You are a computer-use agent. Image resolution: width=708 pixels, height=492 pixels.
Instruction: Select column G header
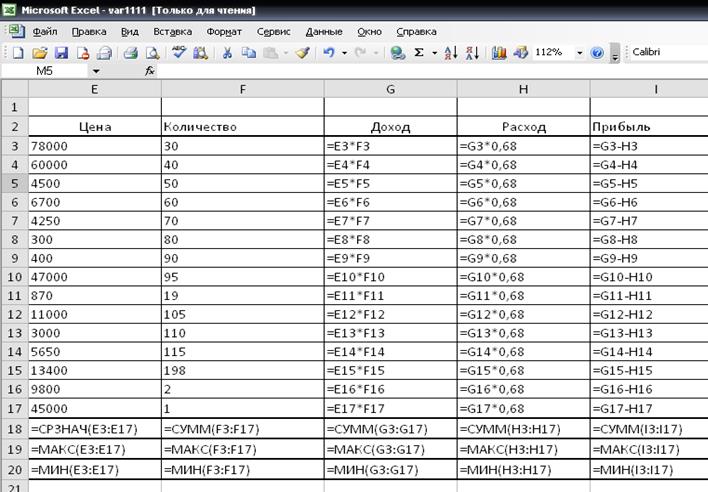click(x=391, y=89)
